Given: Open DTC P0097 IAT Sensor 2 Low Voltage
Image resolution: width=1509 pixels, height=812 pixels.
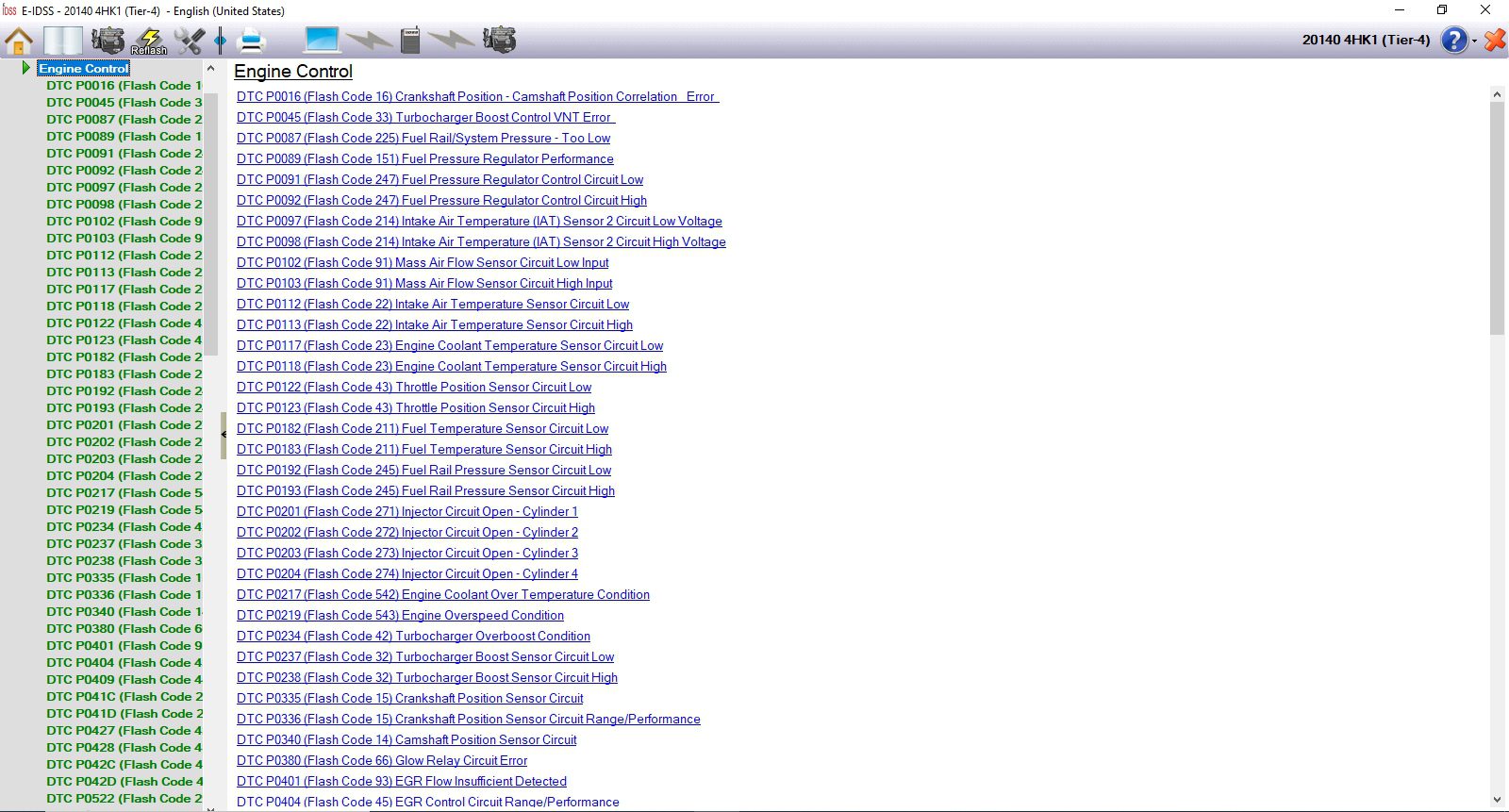Looking at the screenshot, I should 479,221.
